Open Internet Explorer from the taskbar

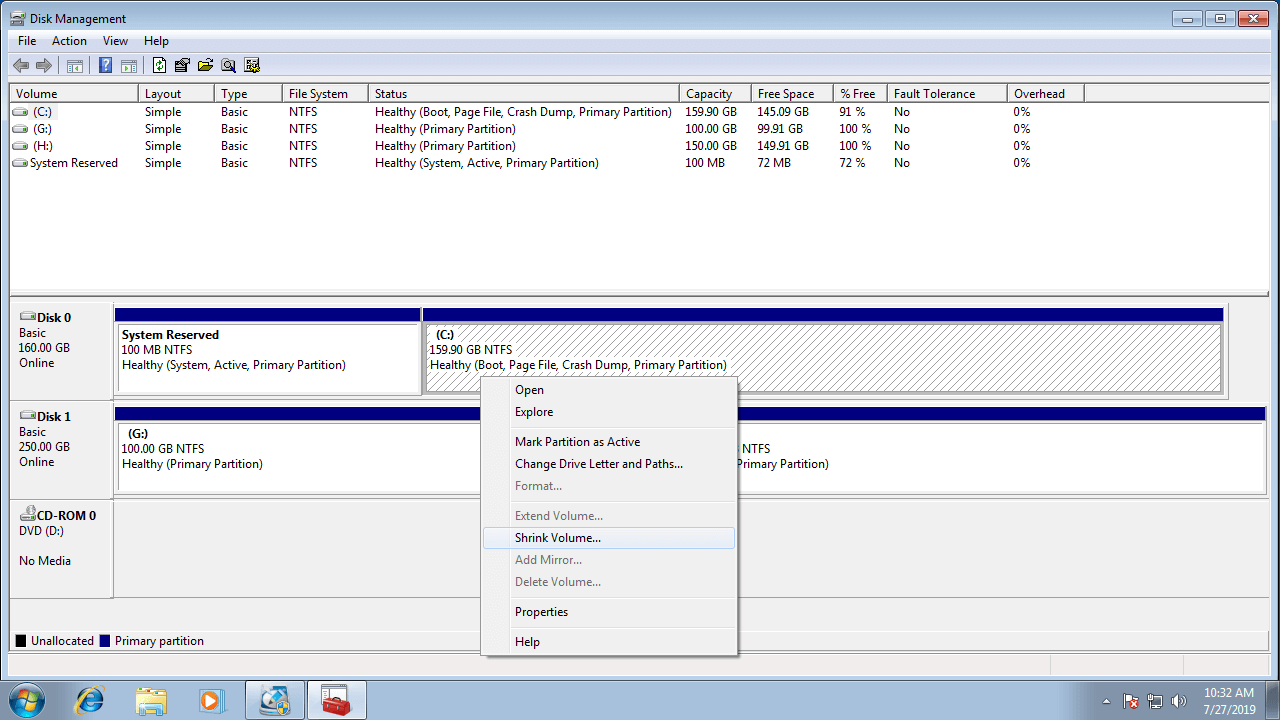click(x=89, y=700)
